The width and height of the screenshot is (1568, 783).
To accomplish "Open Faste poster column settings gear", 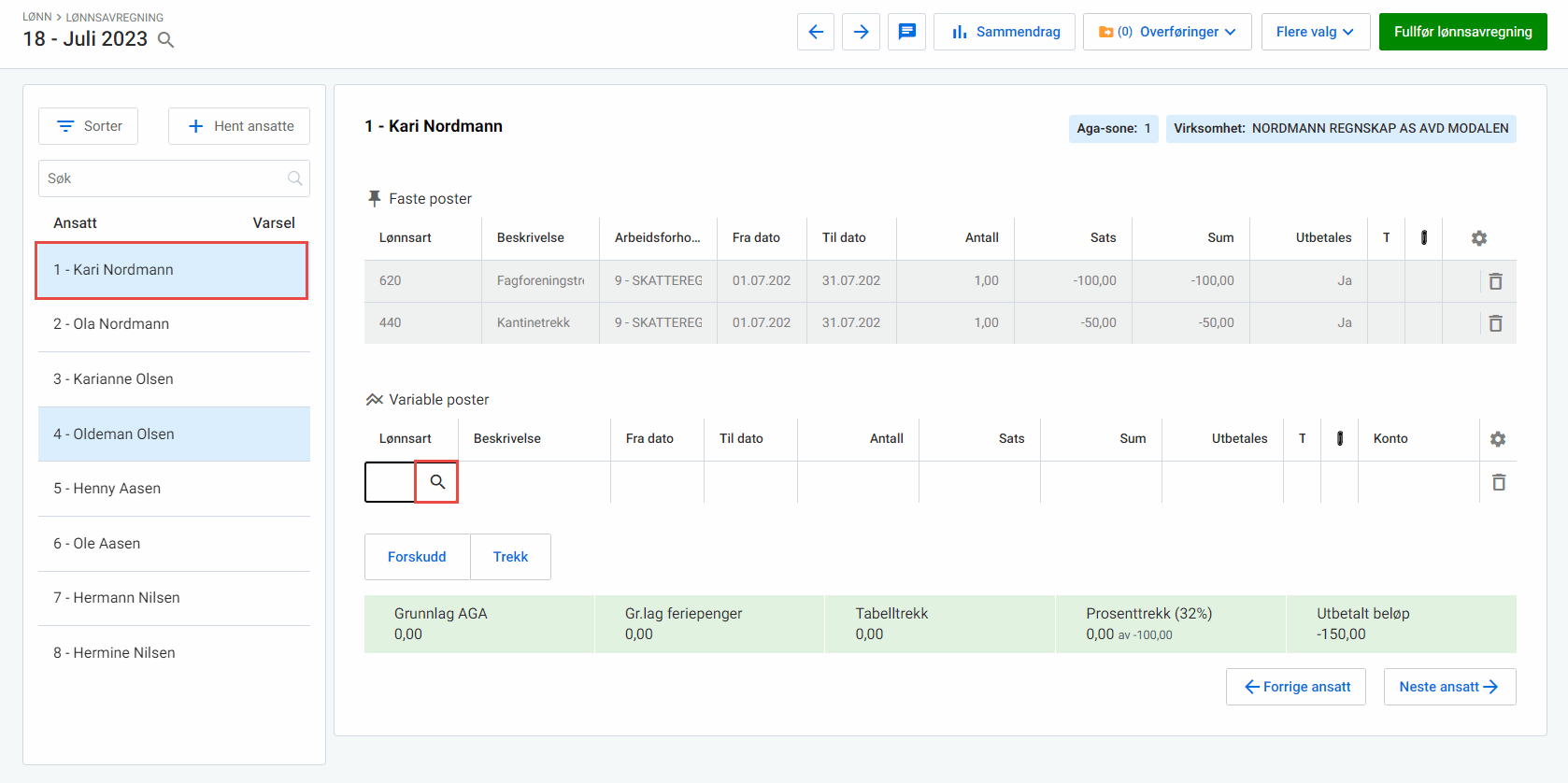I will (1478, 238).
